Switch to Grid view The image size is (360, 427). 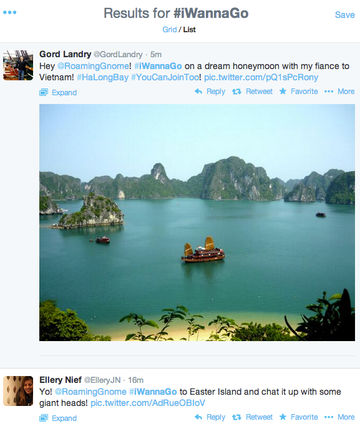click(169, 30)
